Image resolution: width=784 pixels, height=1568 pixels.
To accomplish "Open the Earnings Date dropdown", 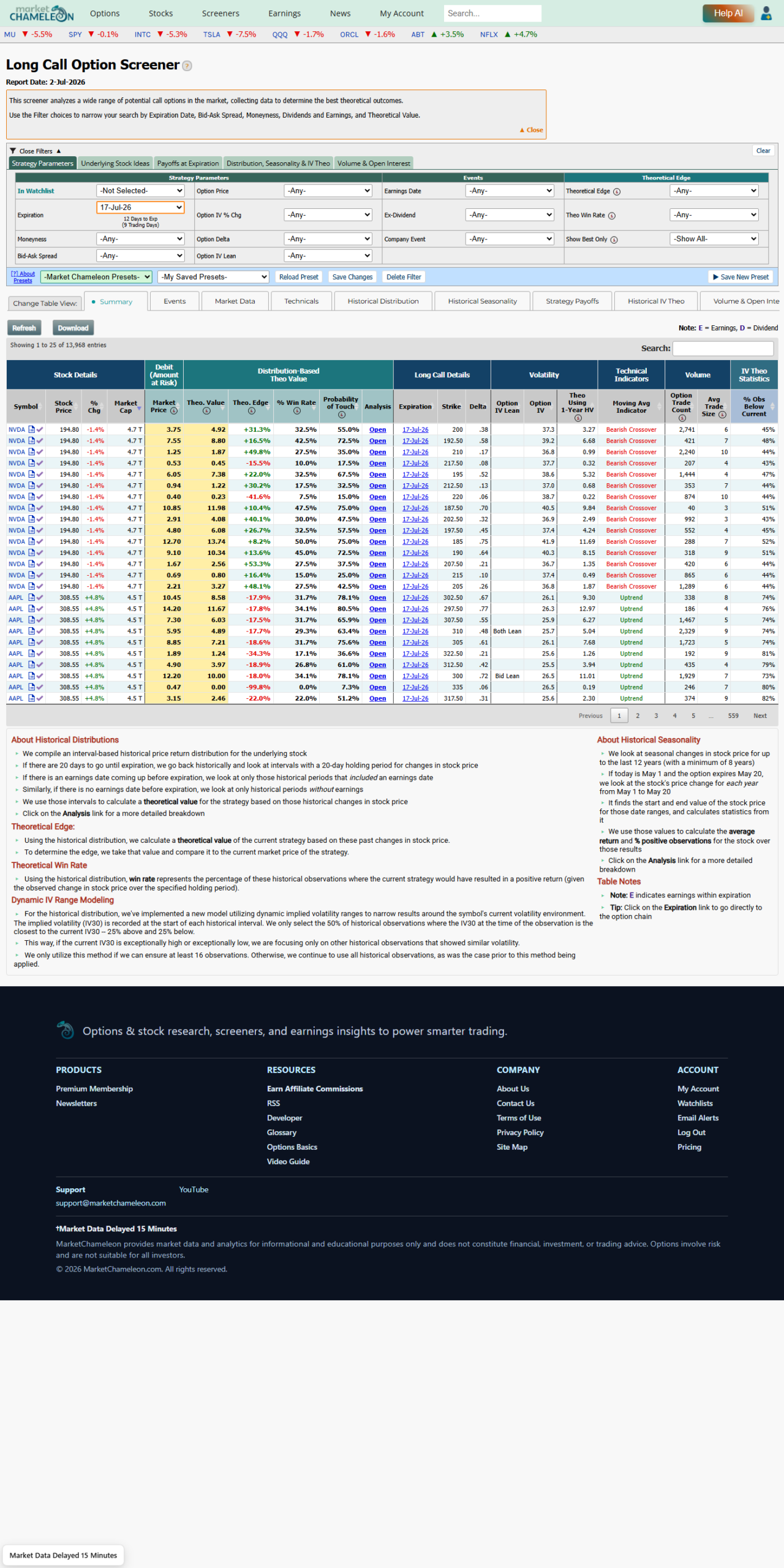I will pyautogui.click(x=510, y=191).
